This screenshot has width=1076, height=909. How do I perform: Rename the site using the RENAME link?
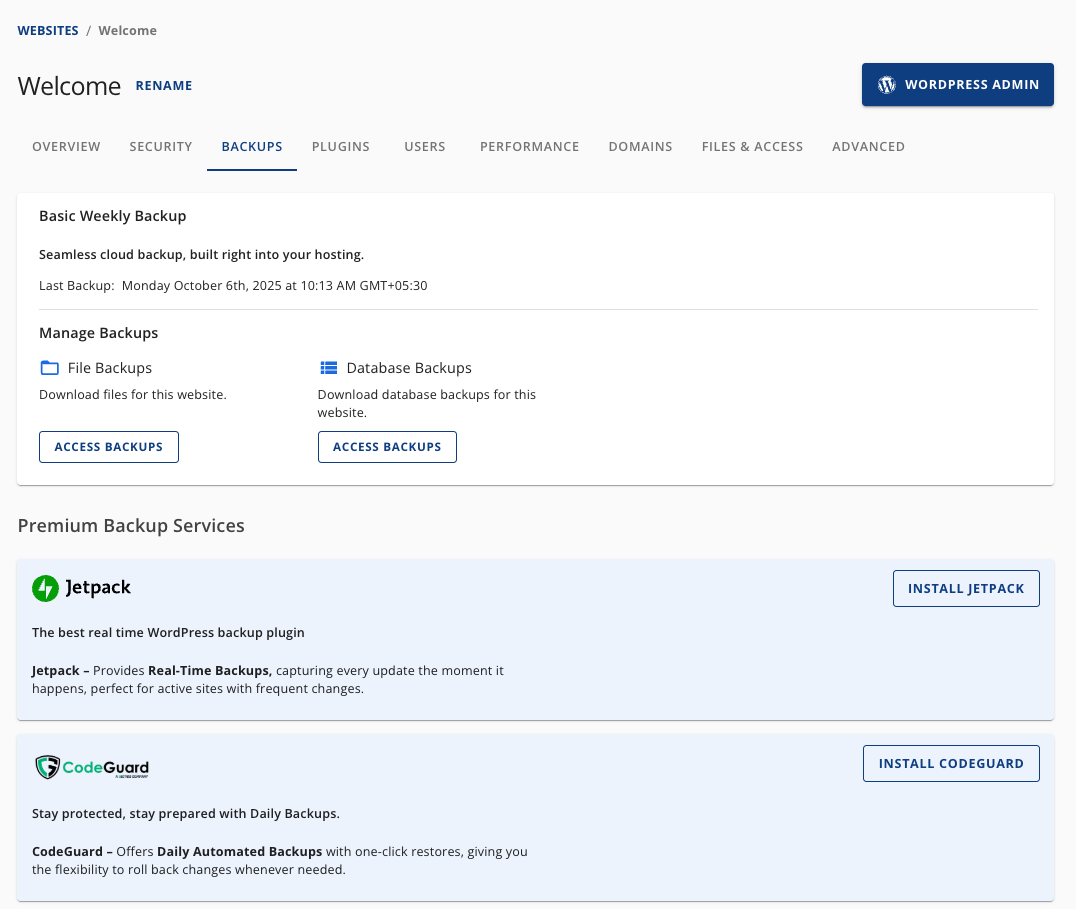(x=164, y=86)
